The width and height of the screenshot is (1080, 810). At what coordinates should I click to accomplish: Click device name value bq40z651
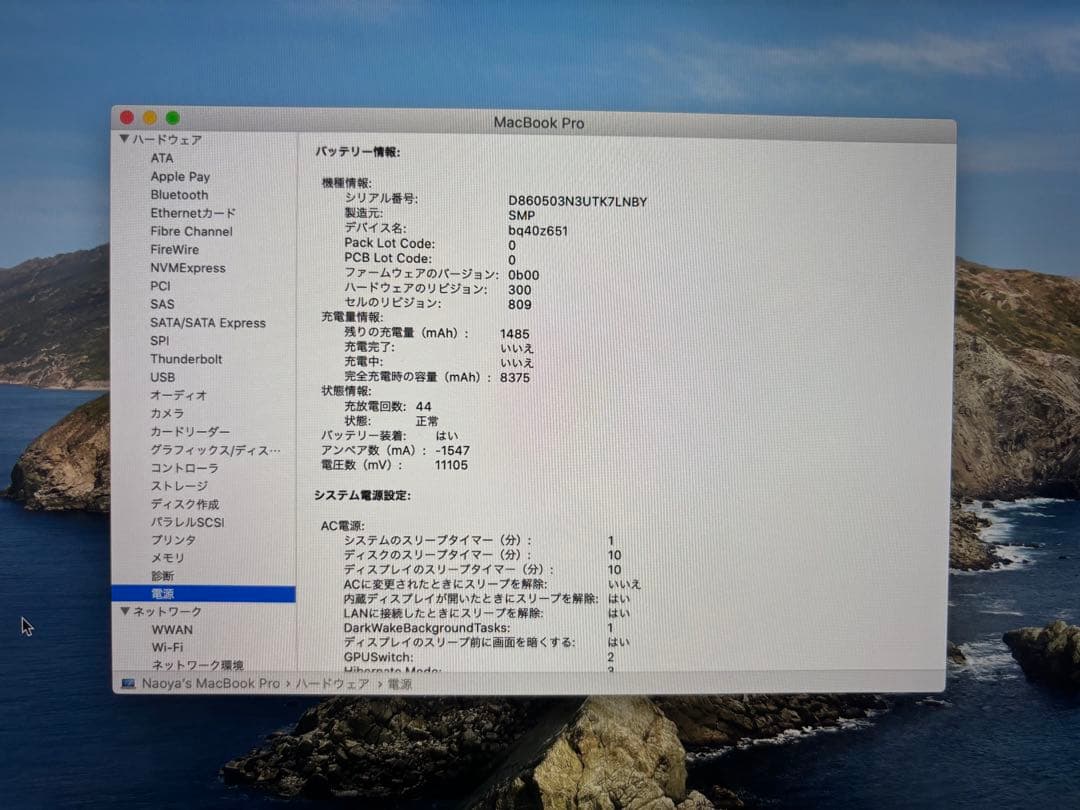[x=538, y=231]
